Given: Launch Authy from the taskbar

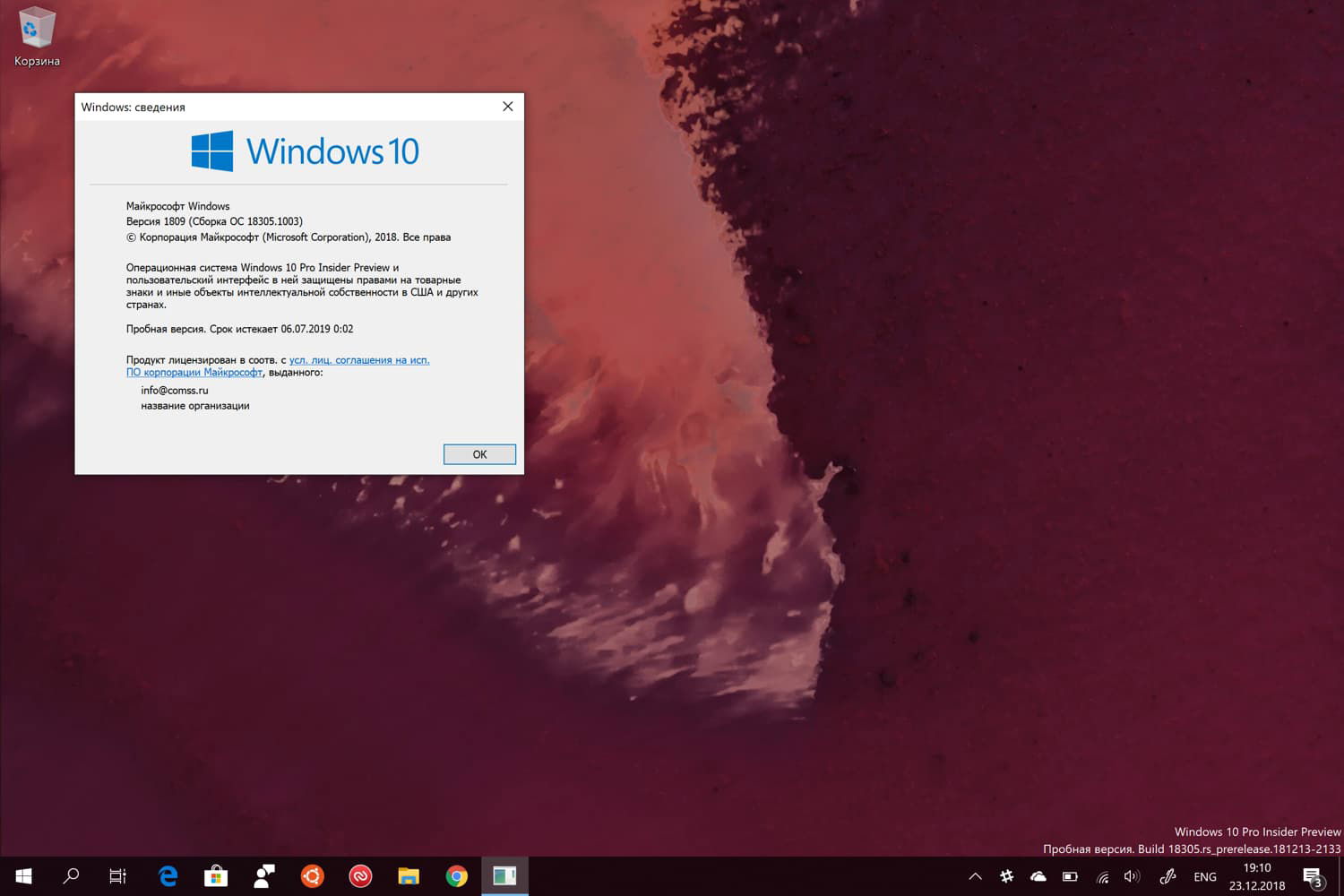Looking at the screenshot, I should pyautogui.click(x=360, y=876).
